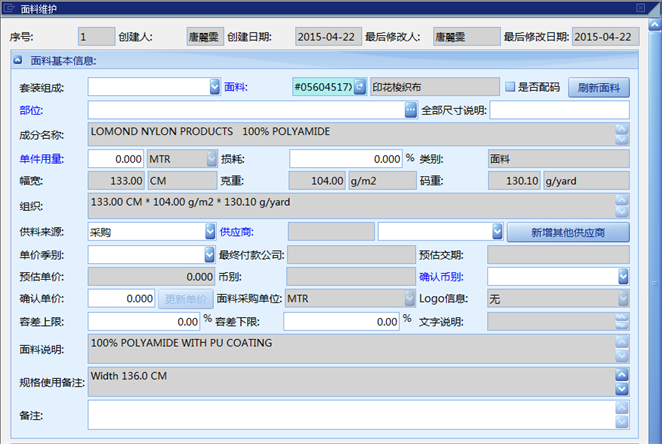Toggle the 是否配码 checkbox

point(510,87)
